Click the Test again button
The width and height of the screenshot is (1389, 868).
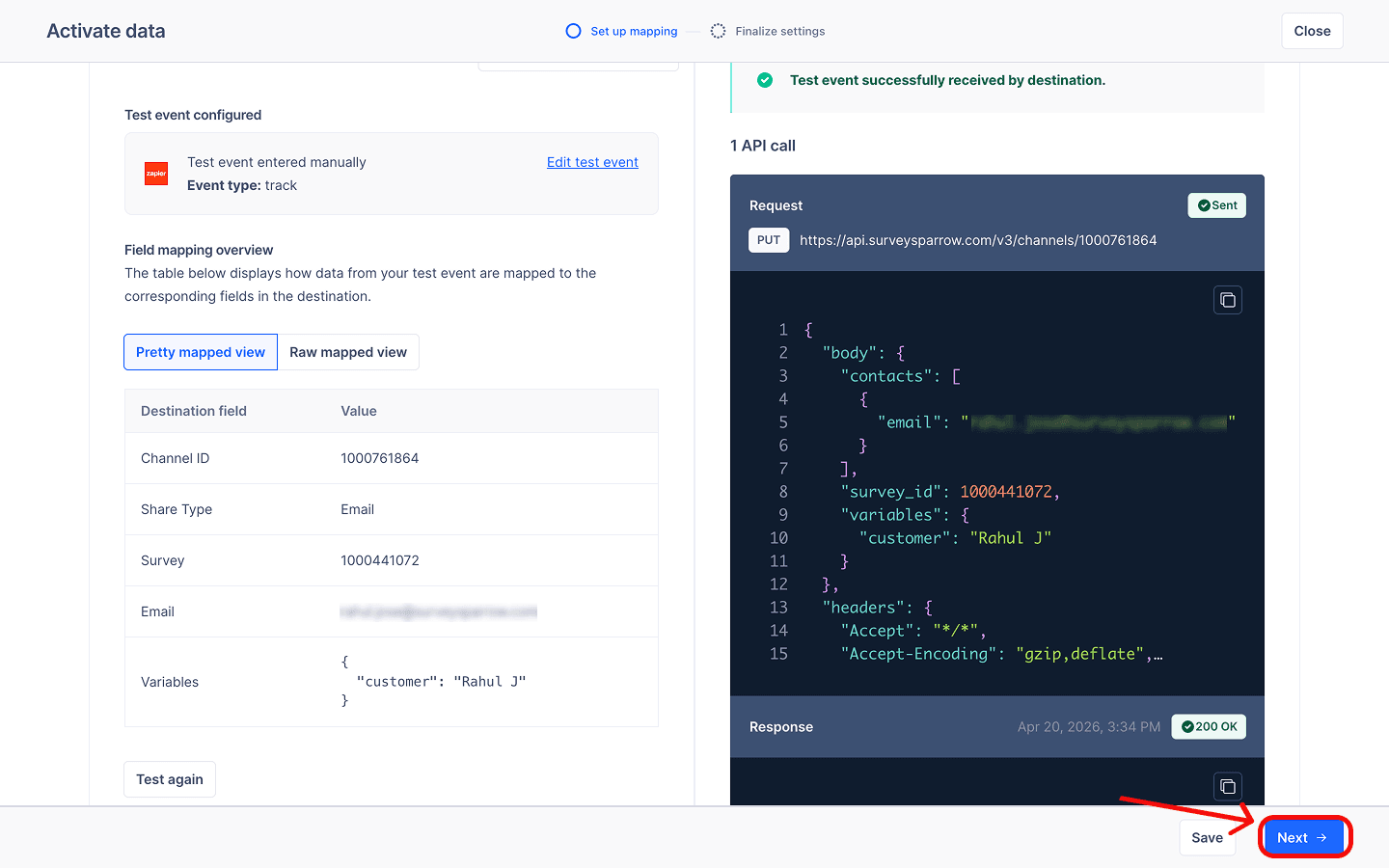(x=170, y=779)
